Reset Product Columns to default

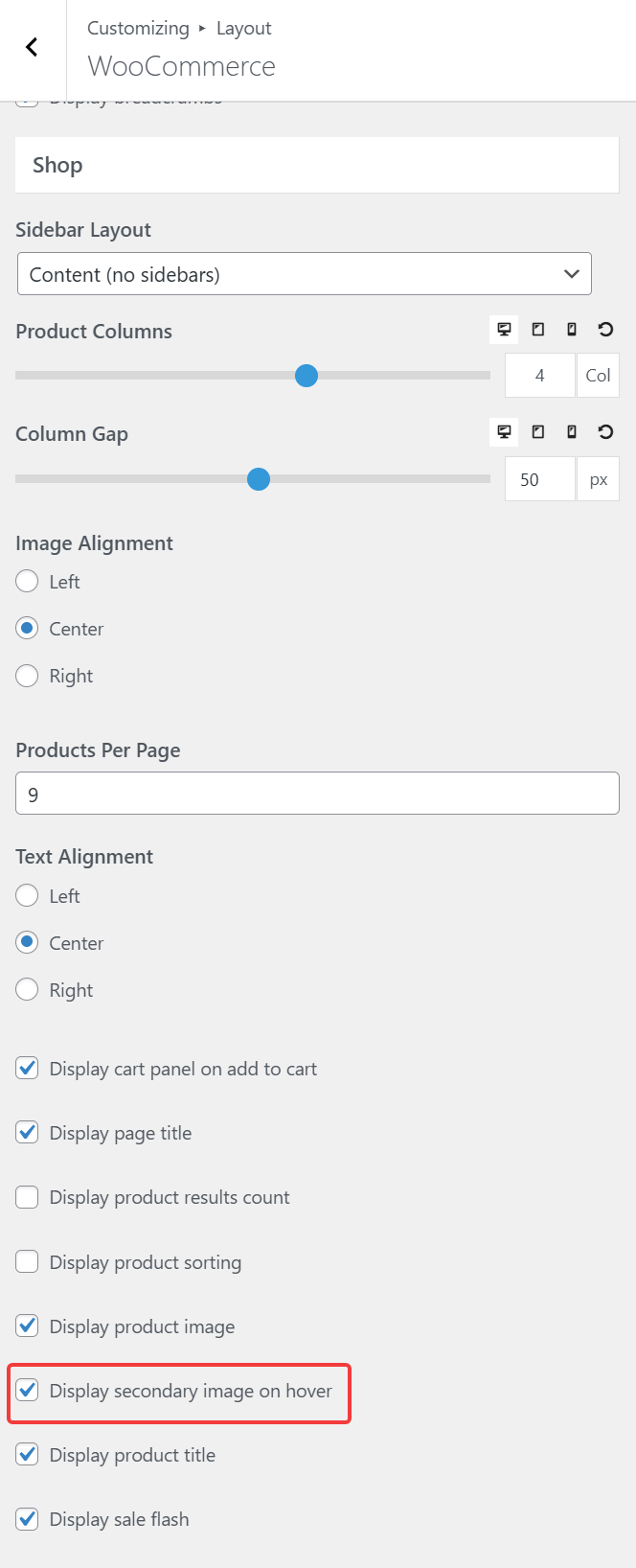(x=605, y=330)
